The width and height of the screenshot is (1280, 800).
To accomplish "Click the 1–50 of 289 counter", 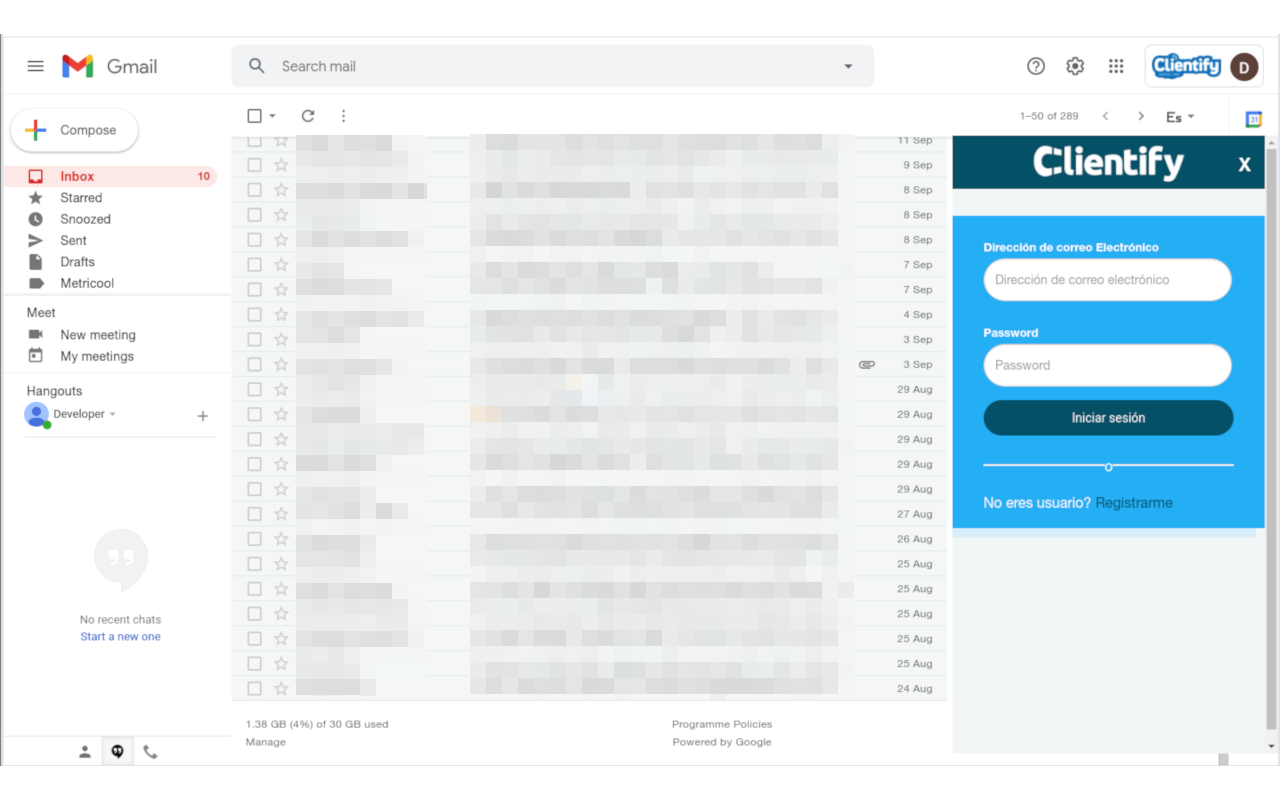I will [1049, 116].
